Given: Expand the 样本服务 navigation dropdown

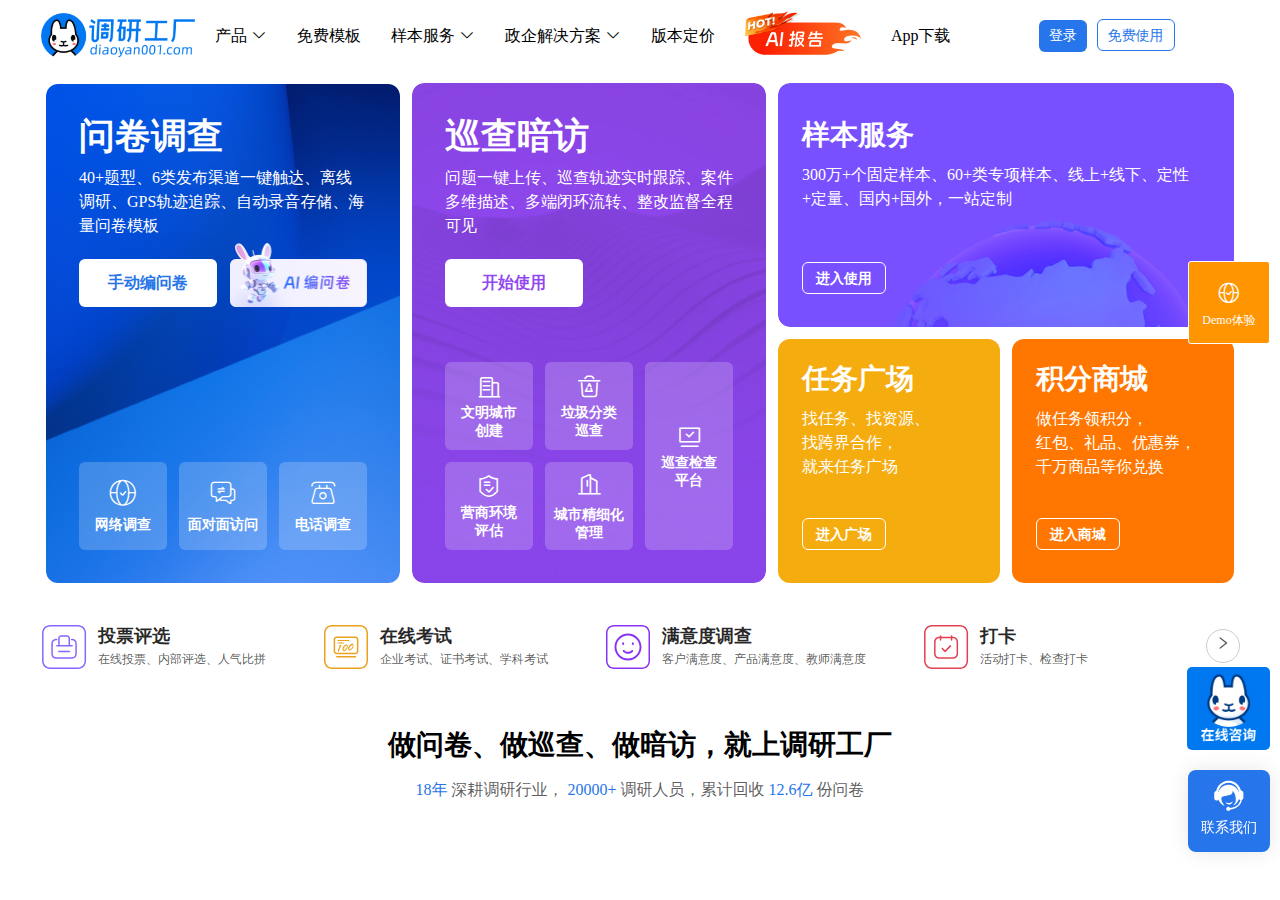Looking at the screenshot, I should click(x=432, y=36).
